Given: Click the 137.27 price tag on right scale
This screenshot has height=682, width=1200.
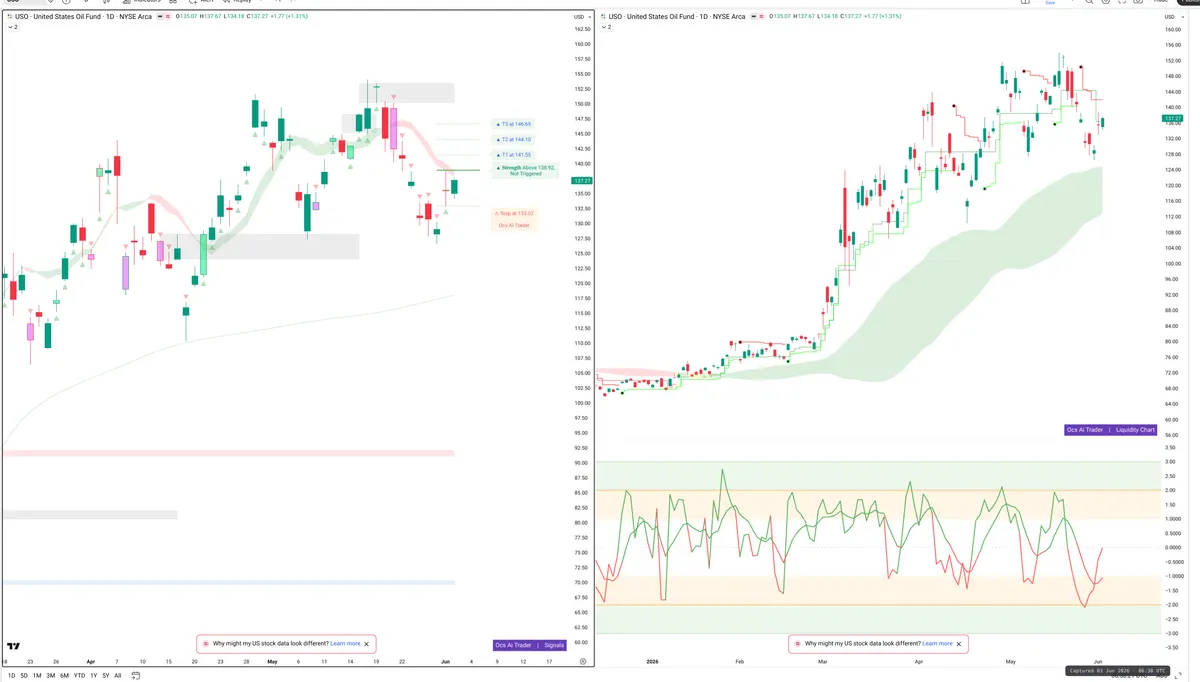Looking at the screenshot, I should pos(1173,118).
